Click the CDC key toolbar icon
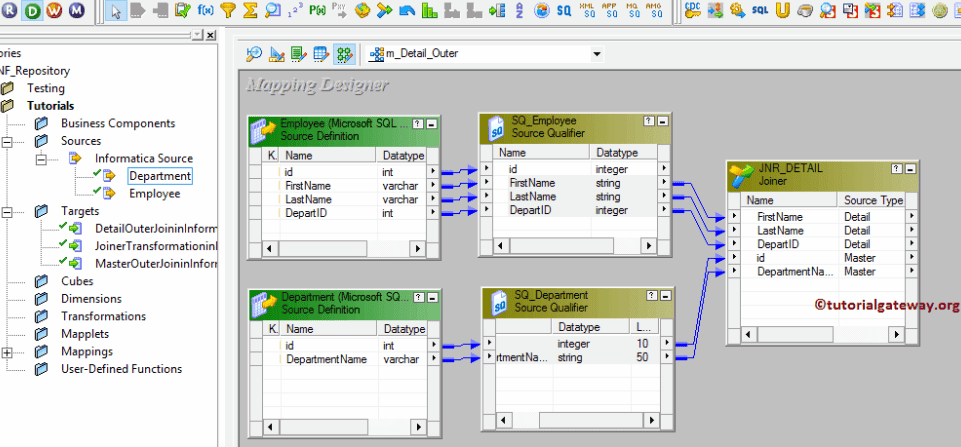This screenshot has width=961, height=447. coord(693,10)
